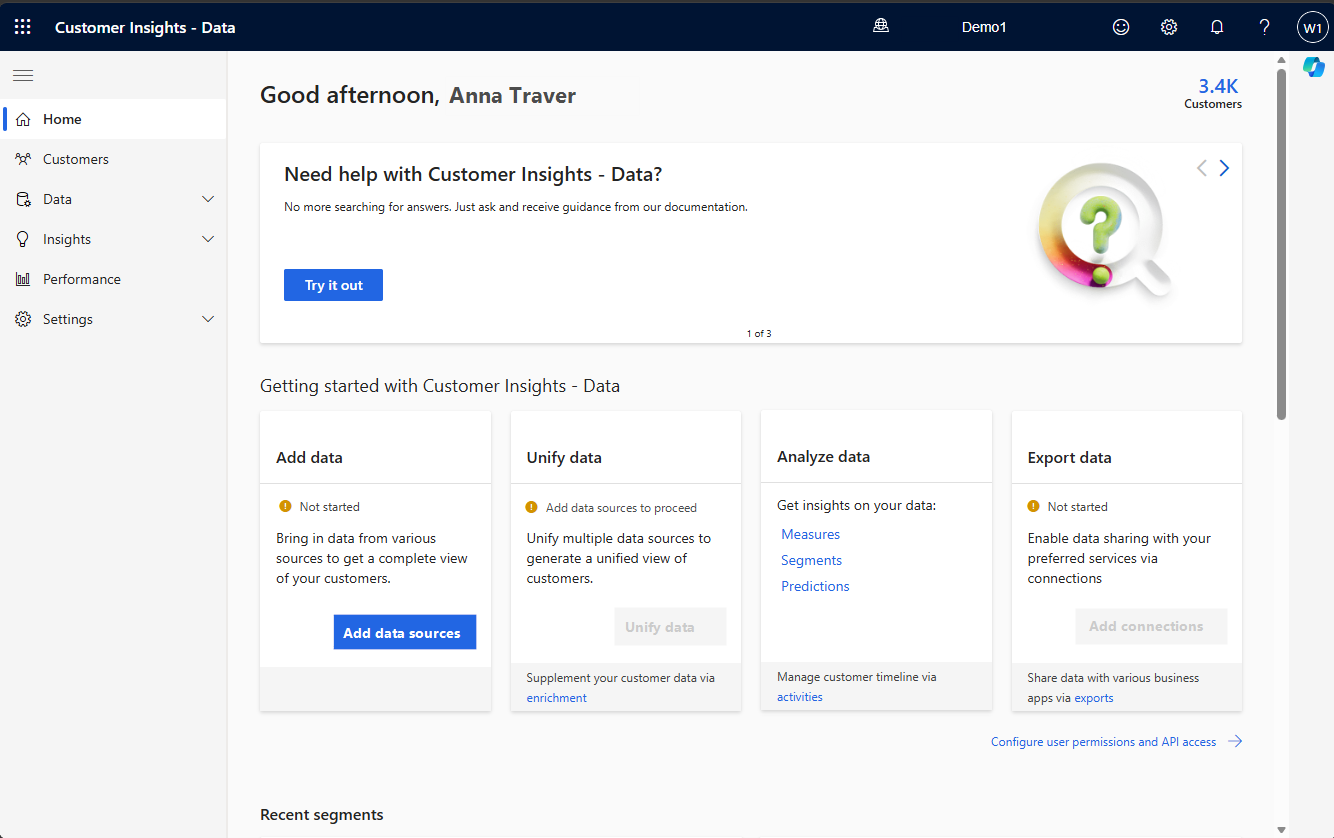Collapse the navigation hamburger menu
The width and height of the screenshot is (1334, 838).
point(23,75)
